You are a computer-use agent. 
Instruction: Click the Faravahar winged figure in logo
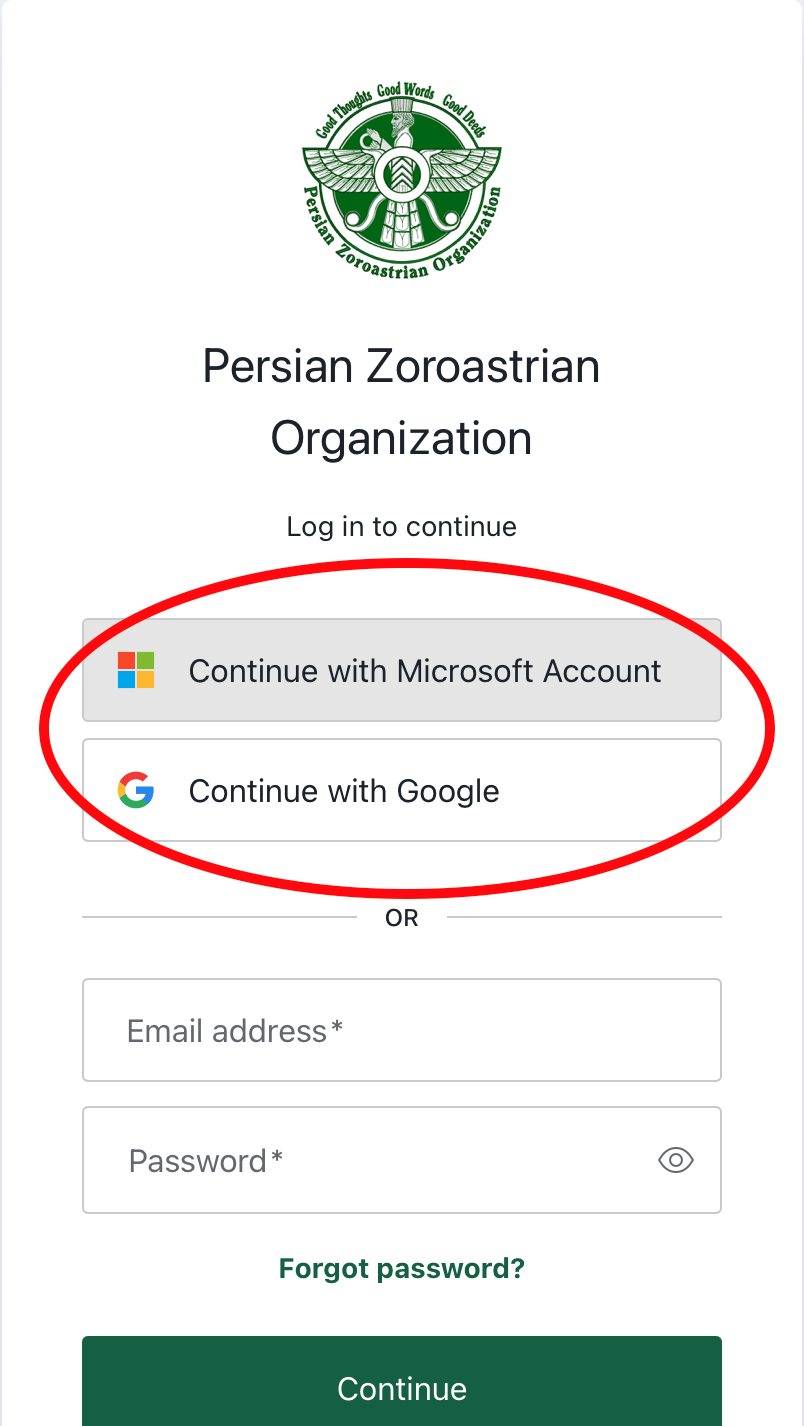click(401, 170)
